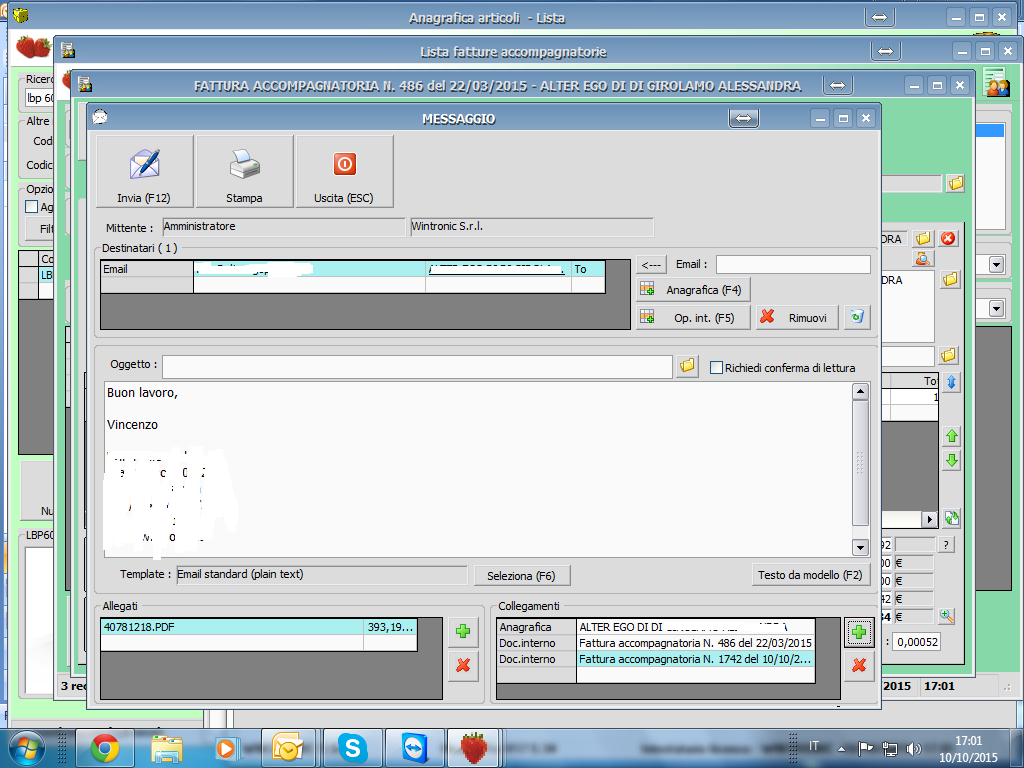Exit the message window via Uscita (ESC)
The width and height of the screenshot is (1024, 768).
(x=344, y=172)
